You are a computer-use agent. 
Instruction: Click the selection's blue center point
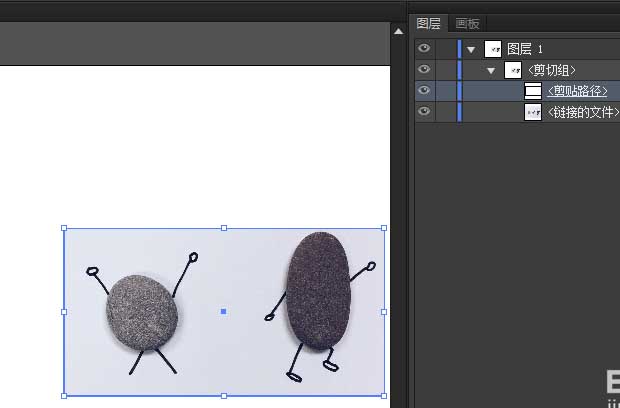click(x=223, y=311)
